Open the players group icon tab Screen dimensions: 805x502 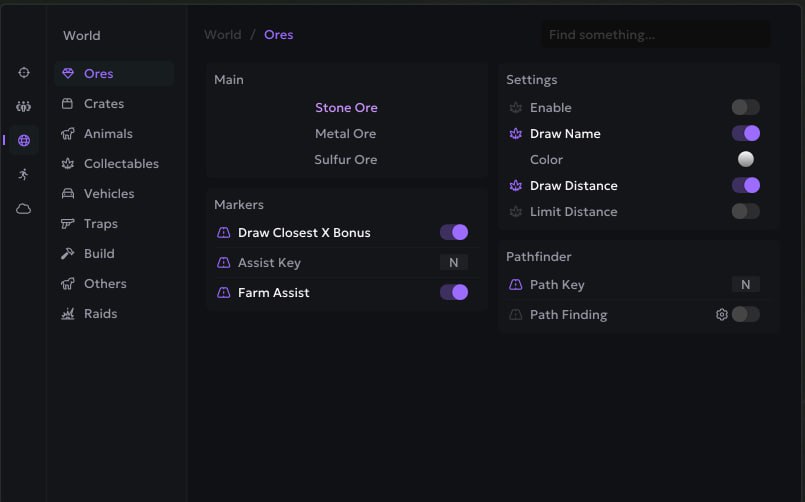pos(24,107)
